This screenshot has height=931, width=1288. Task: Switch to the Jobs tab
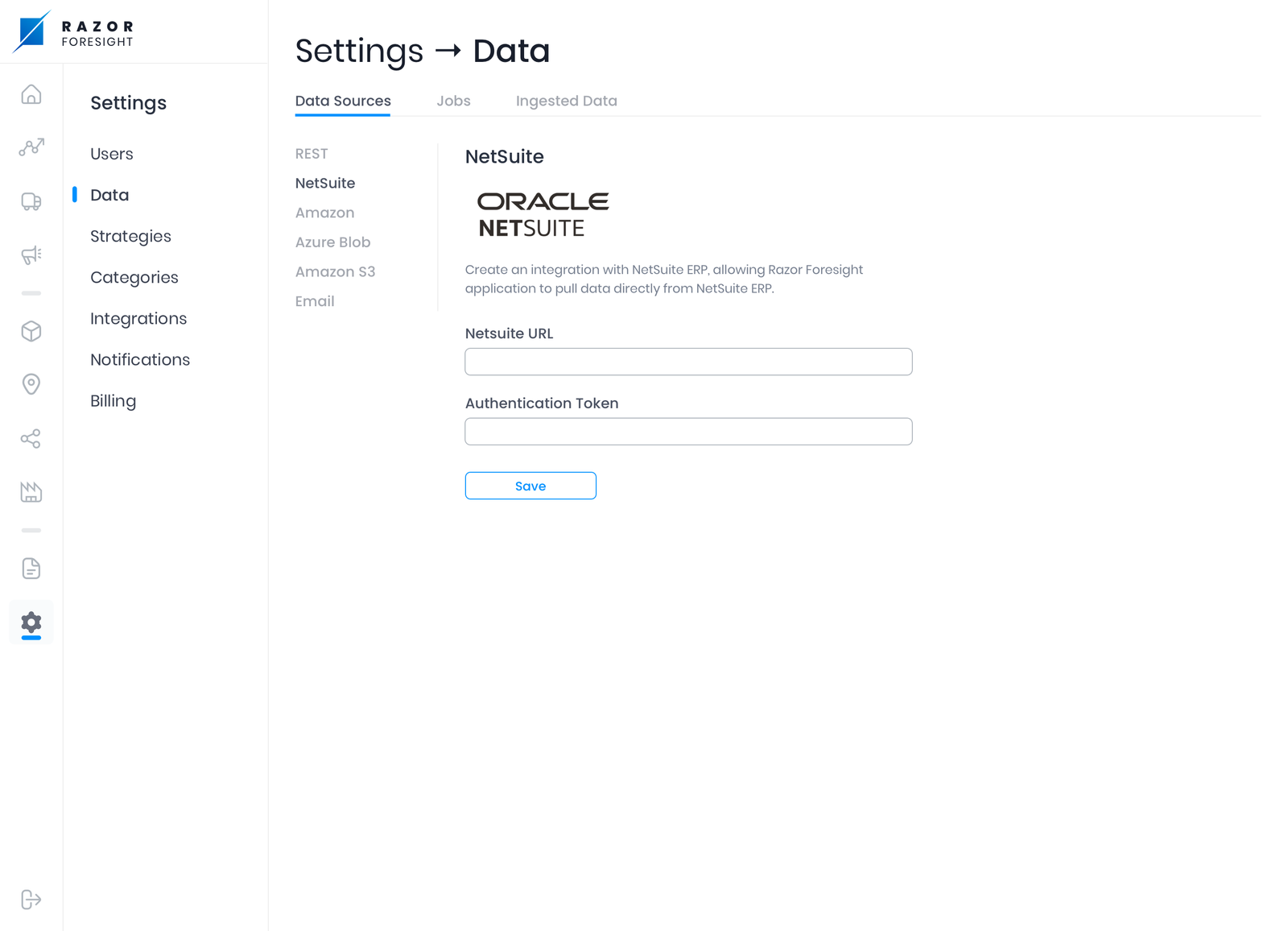(453, 101)
